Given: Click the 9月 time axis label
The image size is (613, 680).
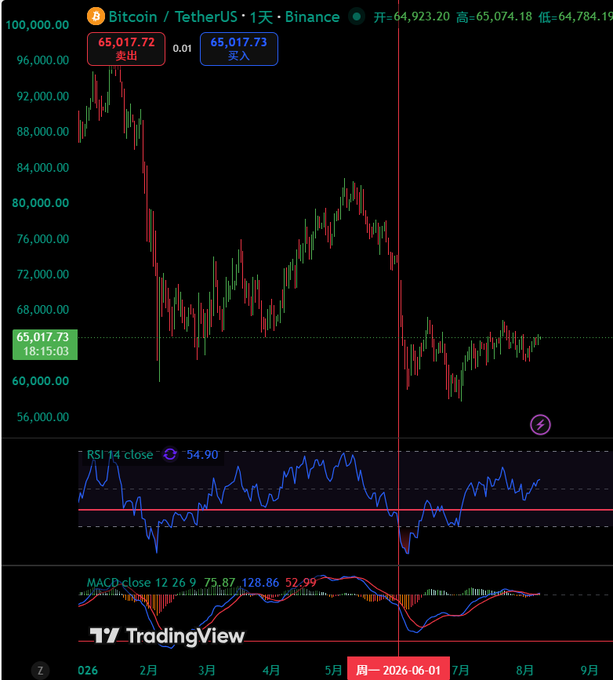Looking at the screenshot, I should coord(589,670).
